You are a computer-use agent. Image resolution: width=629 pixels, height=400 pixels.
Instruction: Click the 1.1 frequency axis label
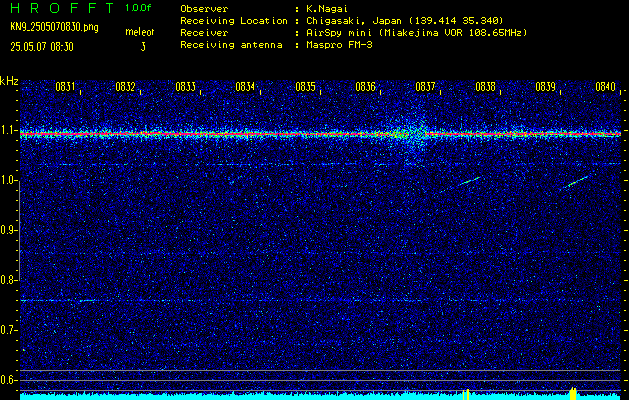click(7, 131)
